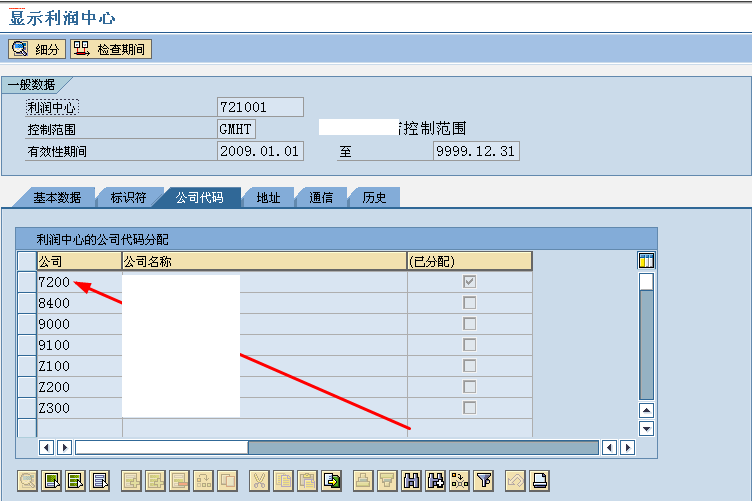Image resolution: width=752 pixels, height=501 pixels.
Task: Click the row selector beside 7200
Action: click(x=27, y=282)
